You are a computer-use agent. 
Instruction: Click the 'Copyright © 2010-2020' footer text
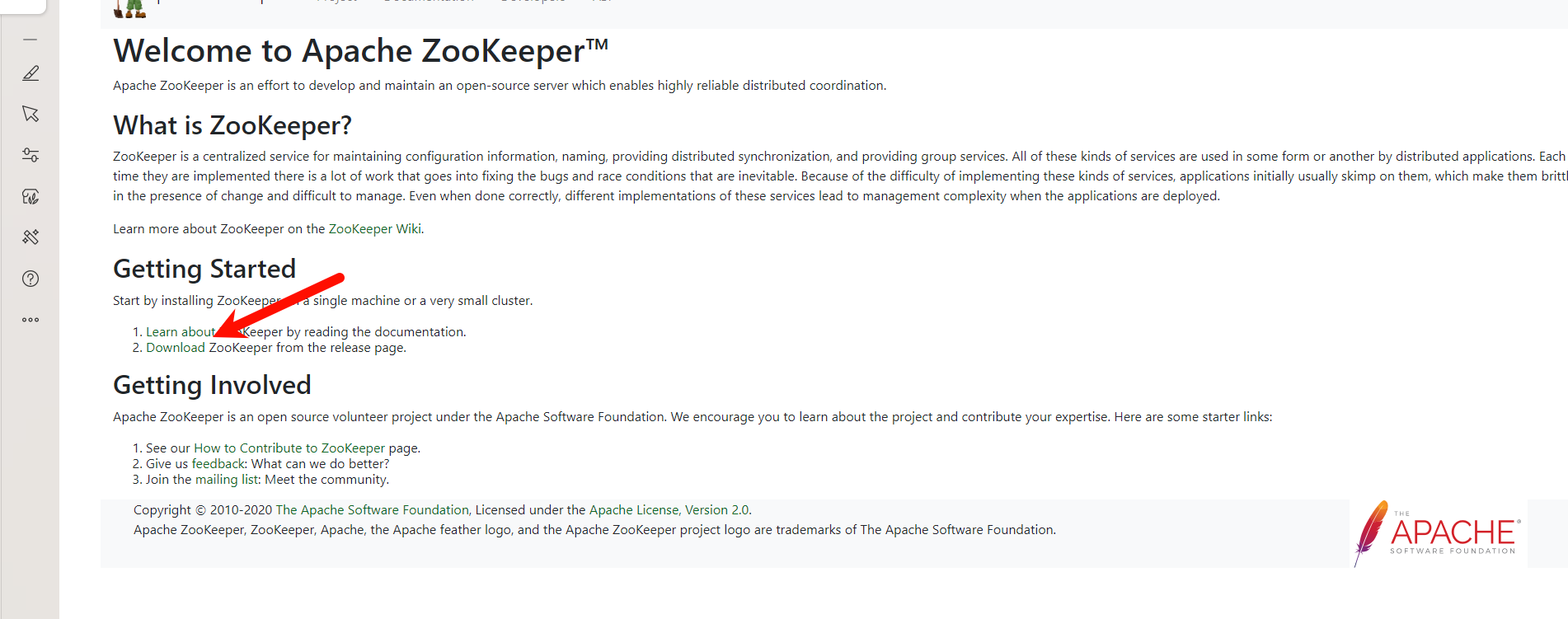203,510
